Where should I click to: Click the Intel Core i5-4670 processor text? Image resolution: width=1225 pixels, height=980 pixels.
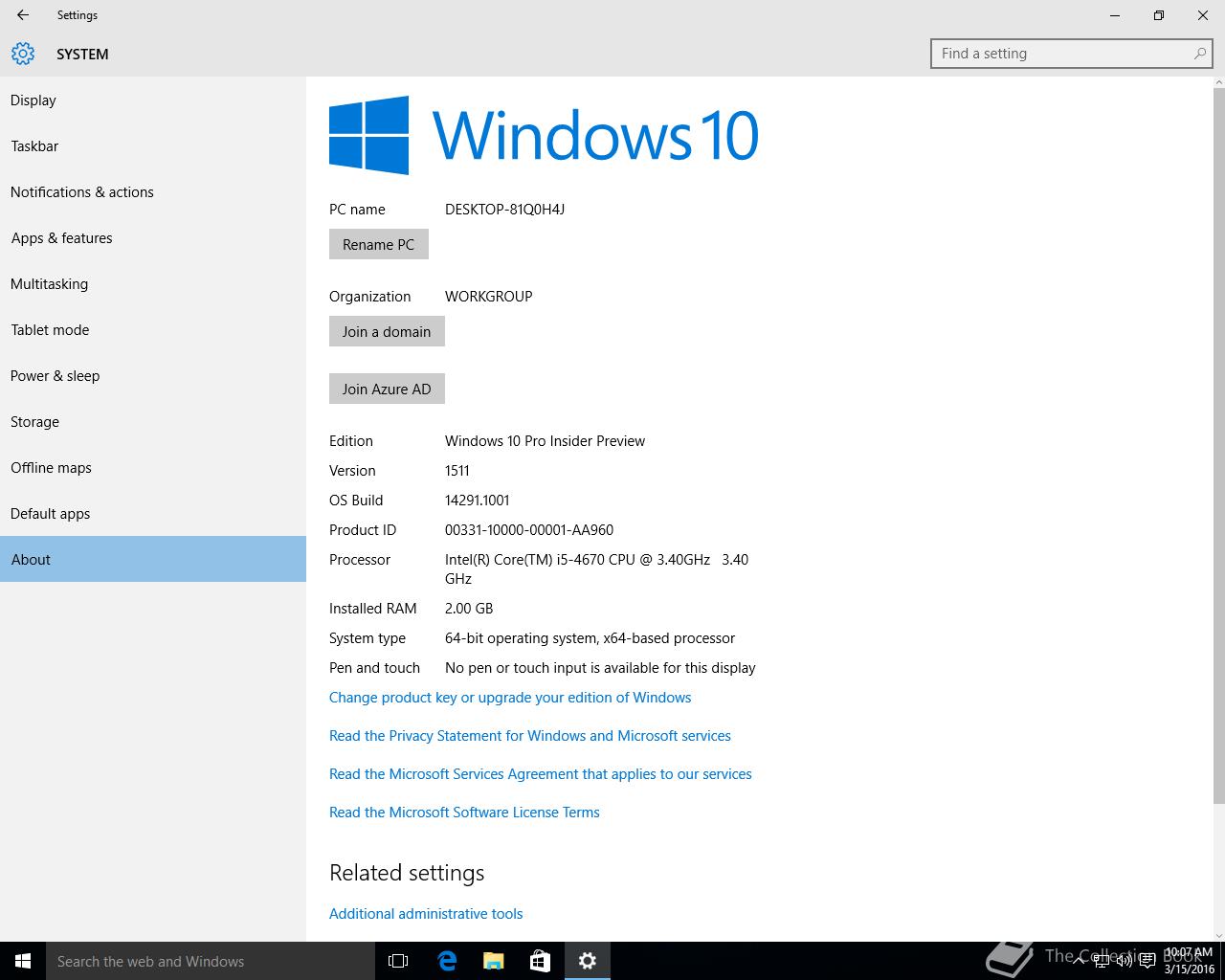coord(596,568)
